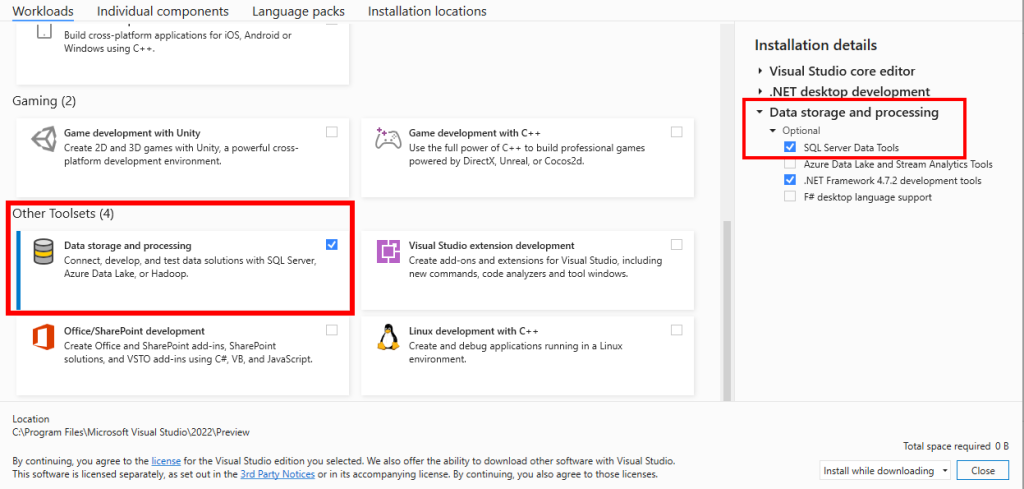This screenshot has height=489, width=1024.
Task: Enable Game development with Unity checkbox
Action: tap(332, 132)
